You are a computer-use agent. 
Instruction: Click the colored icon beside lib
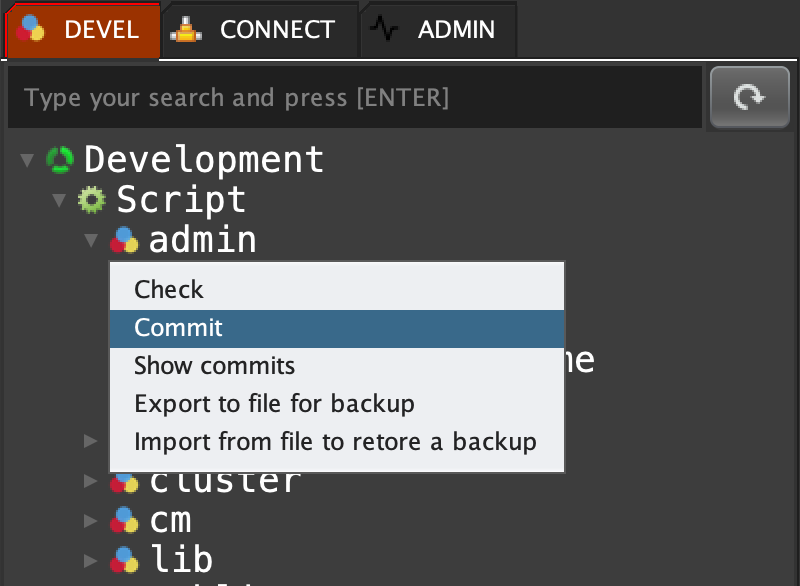coord(124,558)
